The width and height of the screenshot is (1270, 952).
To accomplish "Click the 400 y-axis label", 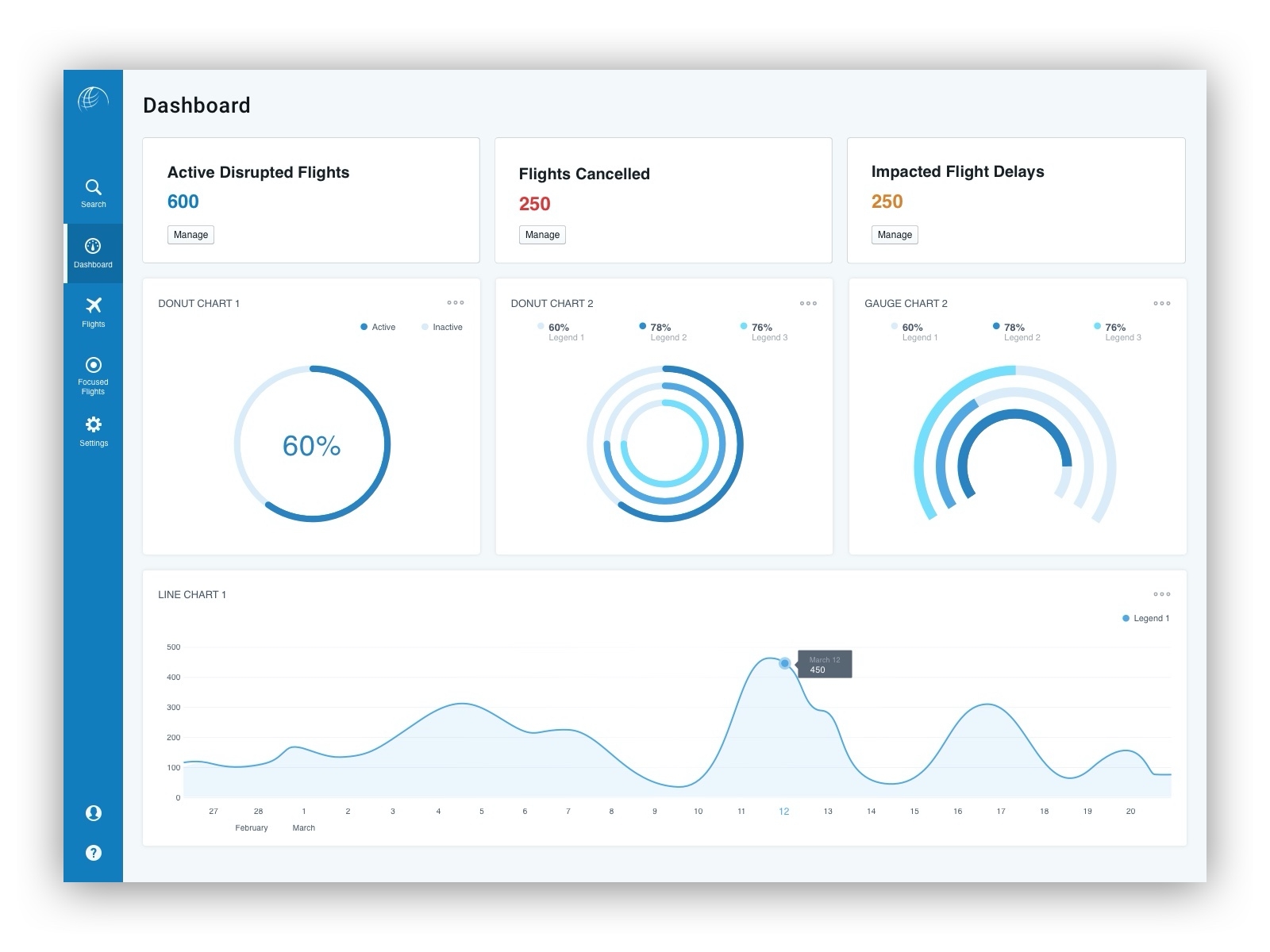I will click(x=174, y=678).
